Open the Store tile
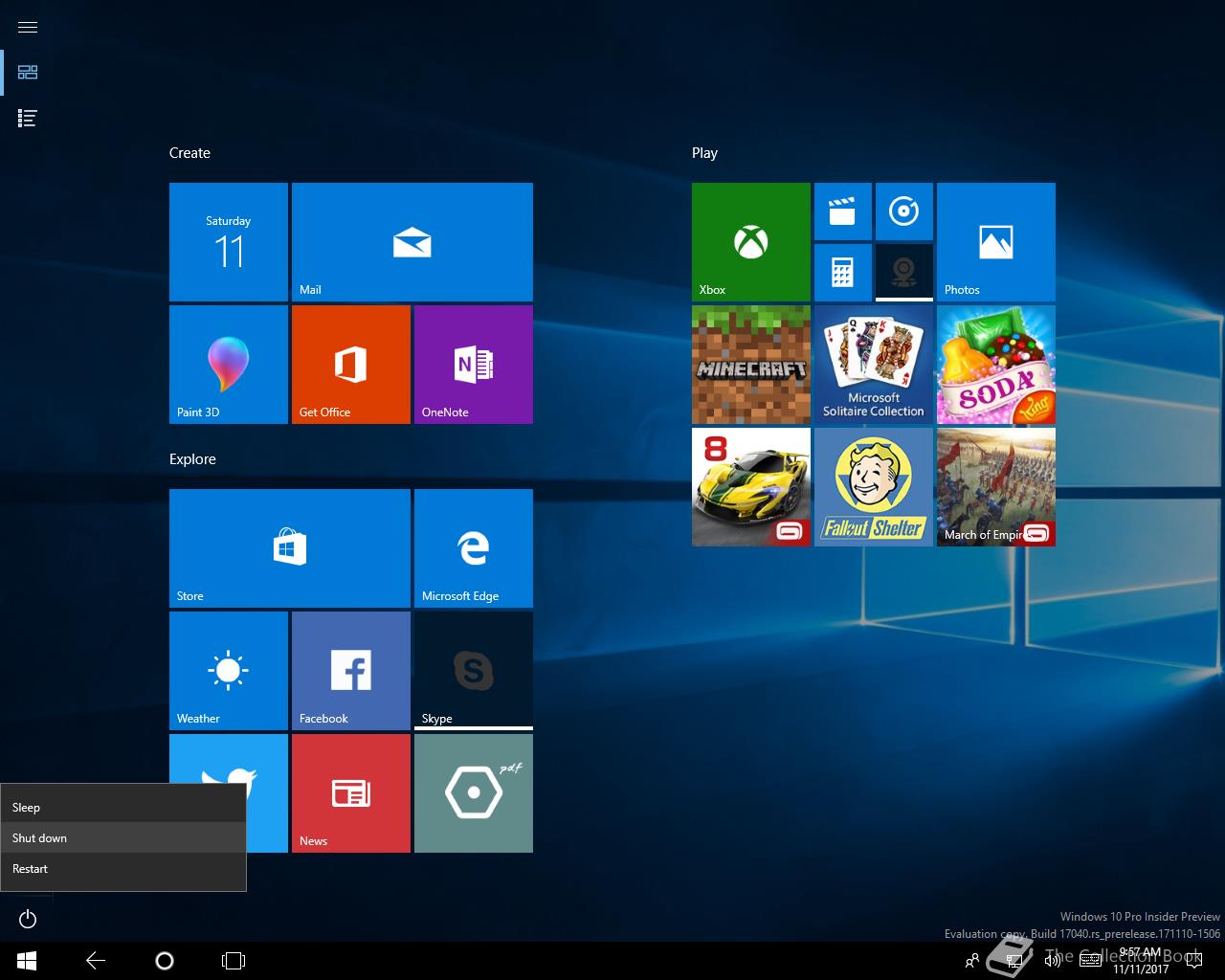Image resolution: width=1225 pixels, height=980 pixels. click(x=290, y=548)
